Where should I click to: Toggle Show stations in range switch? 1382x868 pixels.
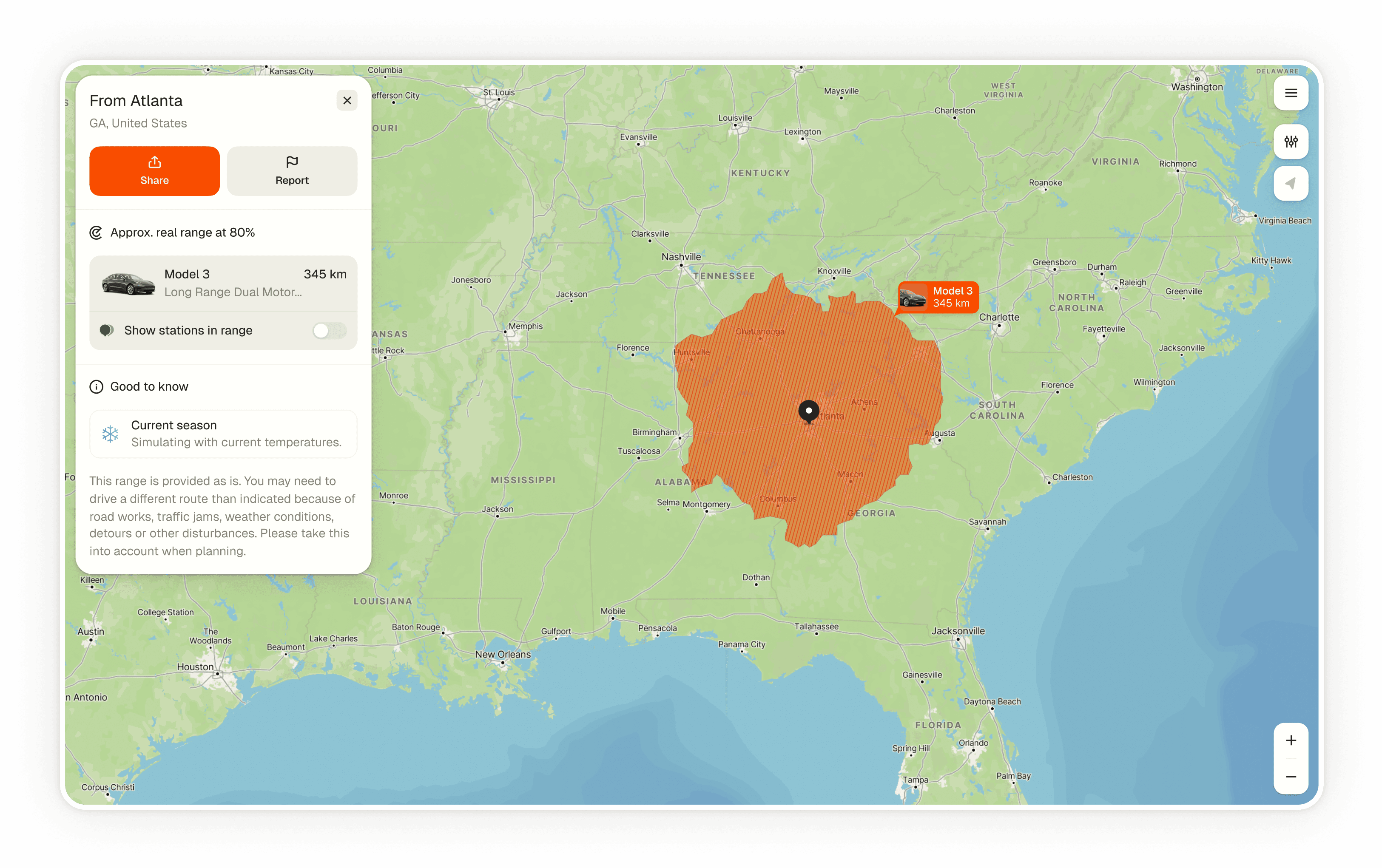tap(330, 330)
